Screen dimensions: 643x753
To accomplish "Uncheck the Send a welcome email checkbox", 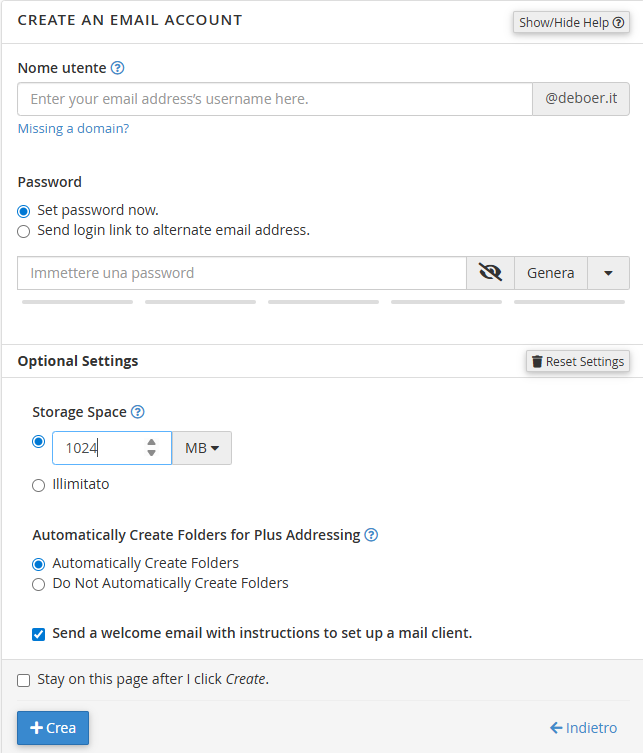I will pos(39,633).
